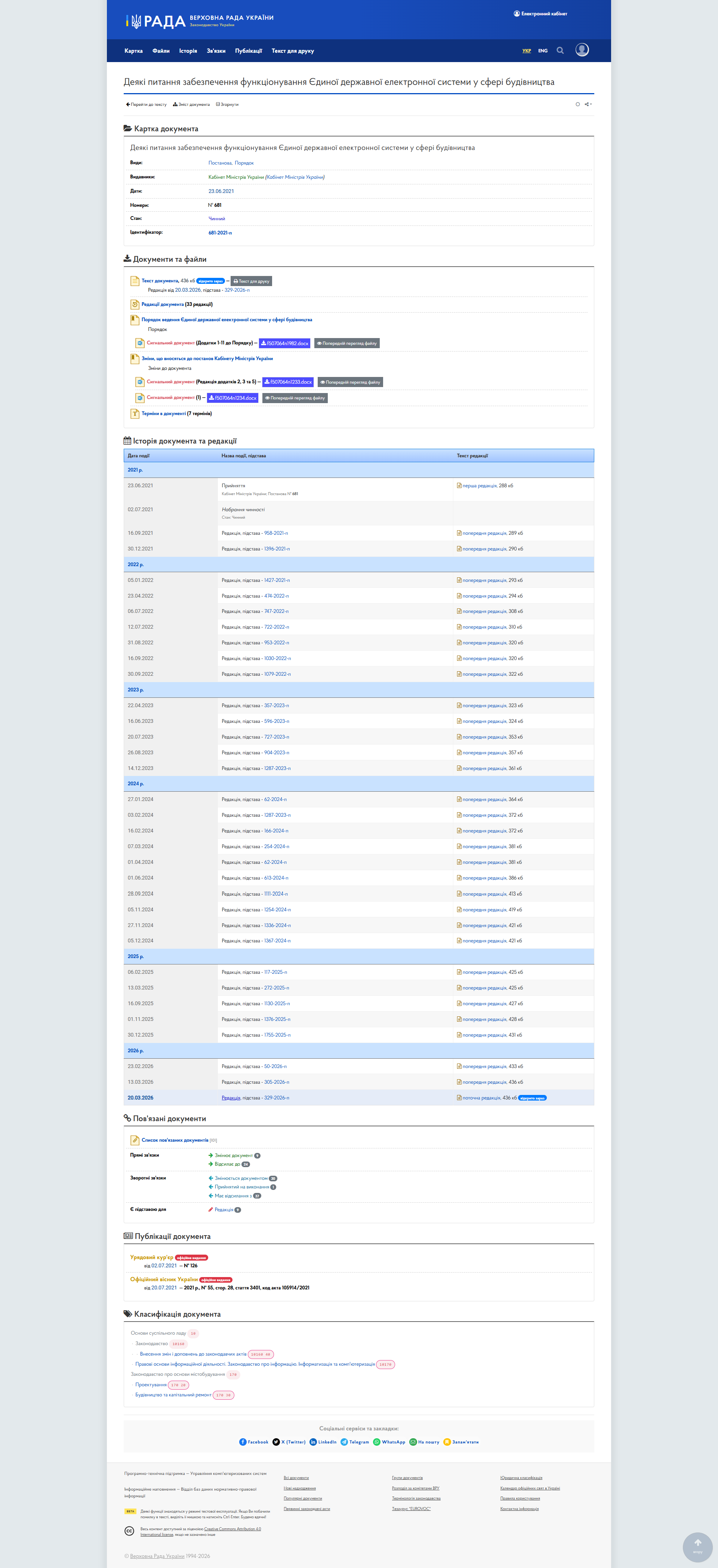
Task: Share on LinkedIn
Action: 323,1442
